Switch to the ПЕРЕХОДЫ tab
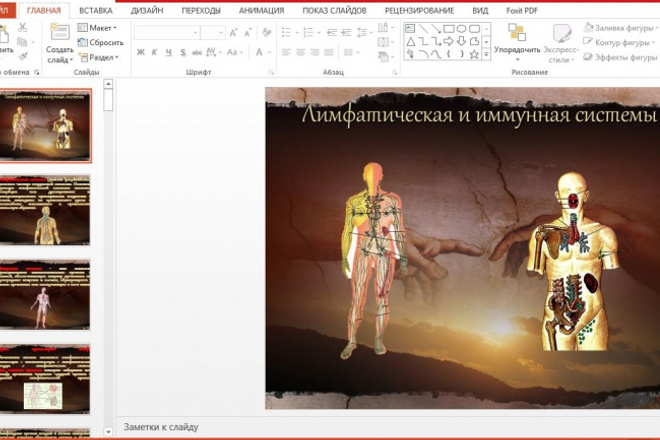This screenshot has height=440, width=660. pyautogui.click(x=201, y=11)
